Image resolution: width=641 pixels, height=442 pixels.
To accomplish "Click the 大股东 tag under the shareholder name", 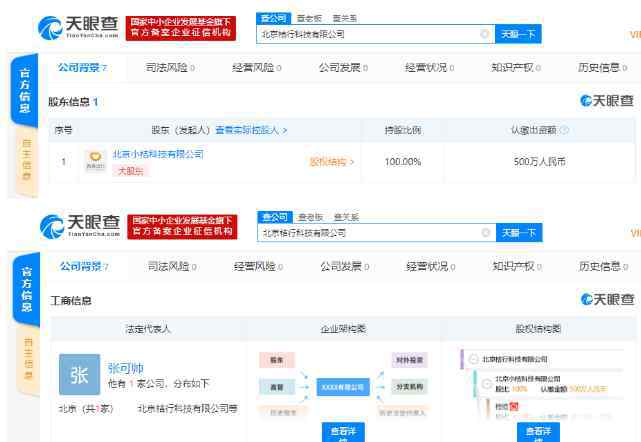I will click(x=130, y=171).
